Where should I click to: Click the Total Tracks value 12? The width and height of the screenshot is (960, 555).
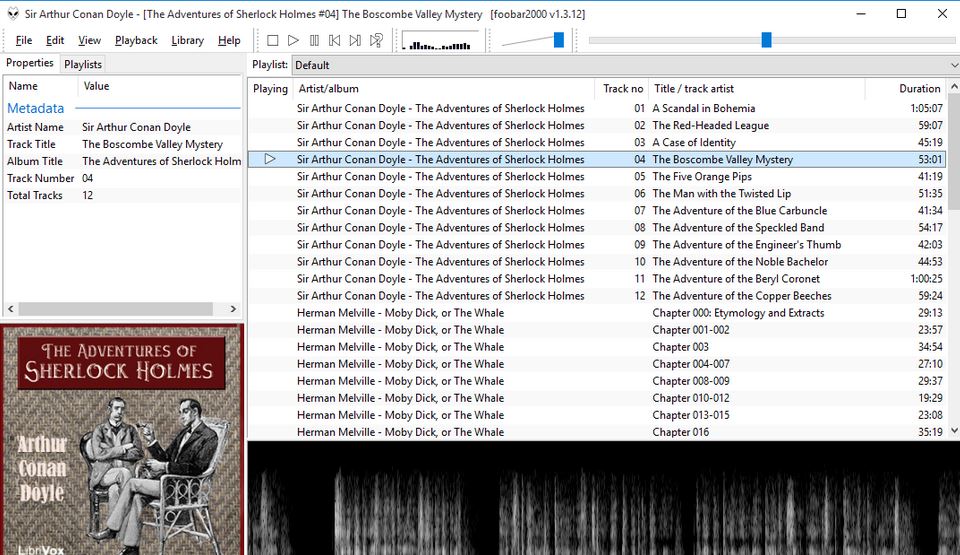(x=88, y=196)
